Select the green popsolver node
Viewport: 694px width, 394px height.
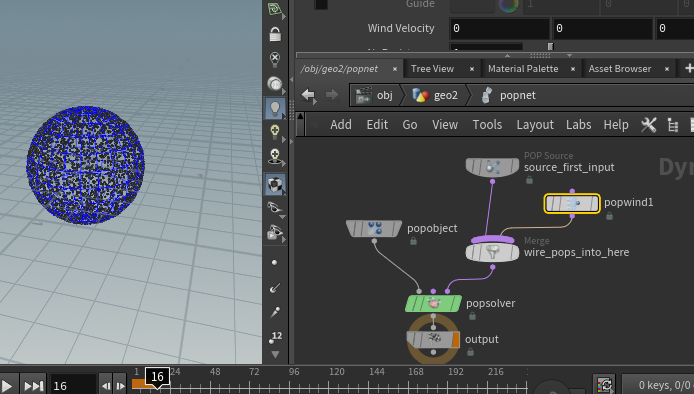click(x=433, y=303)
